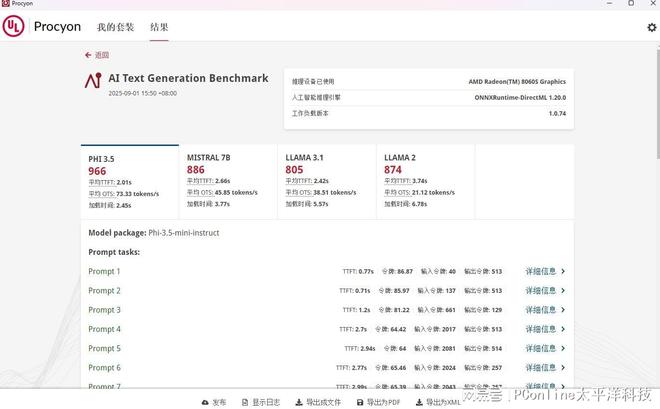Click the UL Procyon logo

pos(13,26)
